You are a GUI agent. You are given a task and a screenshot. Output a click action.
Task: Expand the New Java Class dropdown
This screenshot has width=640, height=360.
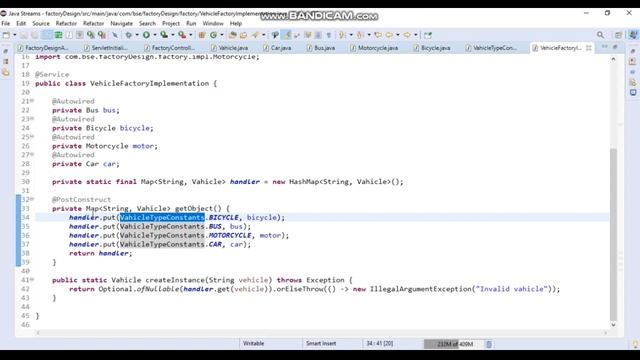tap(222, 35)
